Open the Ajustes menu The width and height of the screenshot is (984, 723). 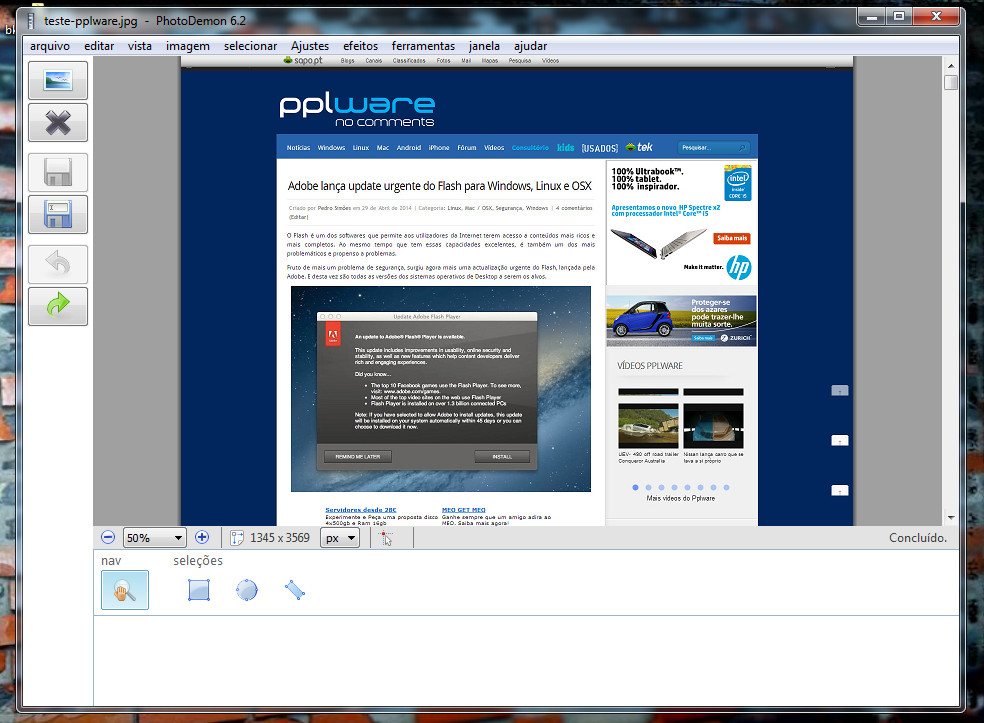[310, 46]
